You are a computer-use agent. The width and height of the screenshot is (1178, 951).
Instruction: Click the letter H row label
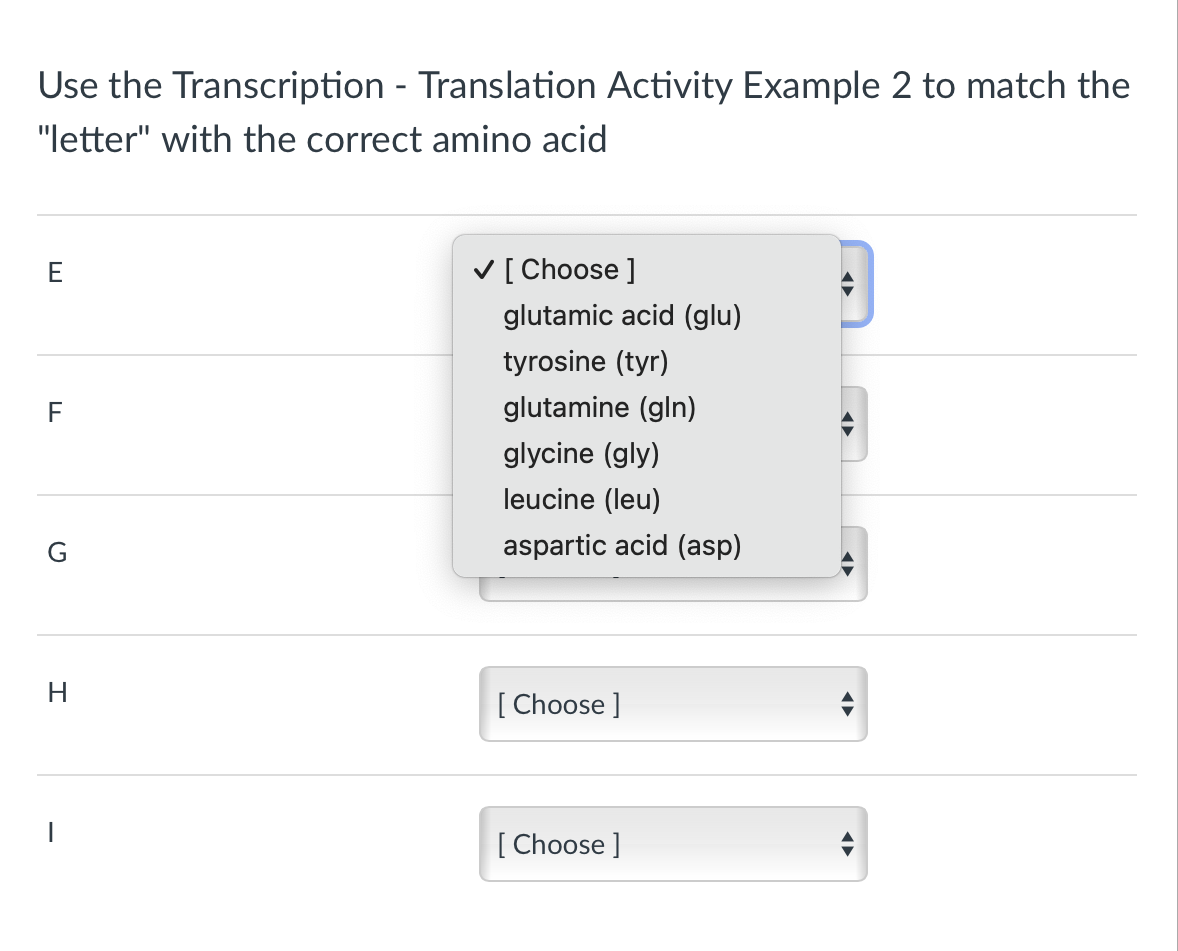(x=56, y=692)
